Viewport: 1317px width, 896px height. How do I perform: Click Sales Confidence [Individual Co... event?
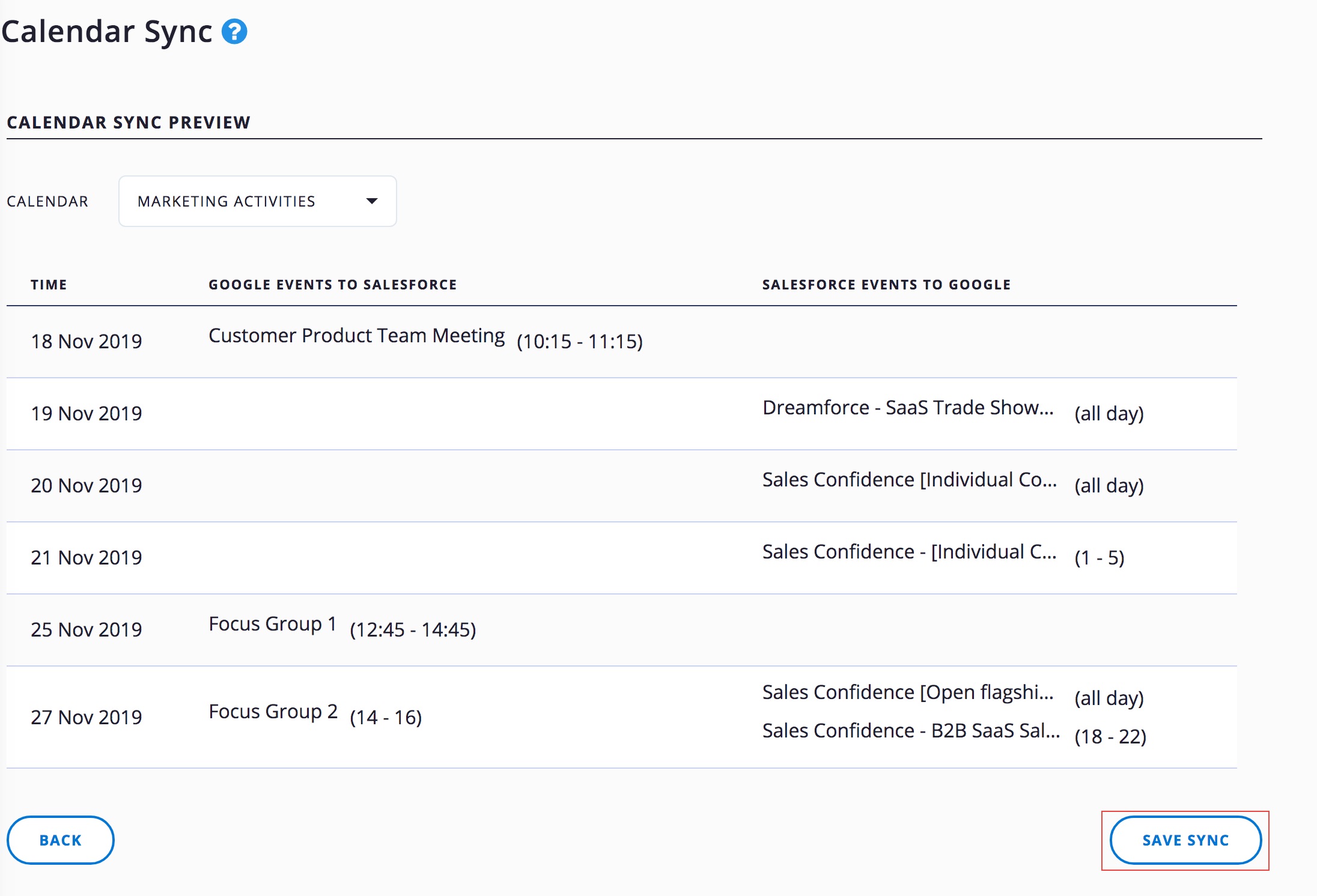[909, 480]
